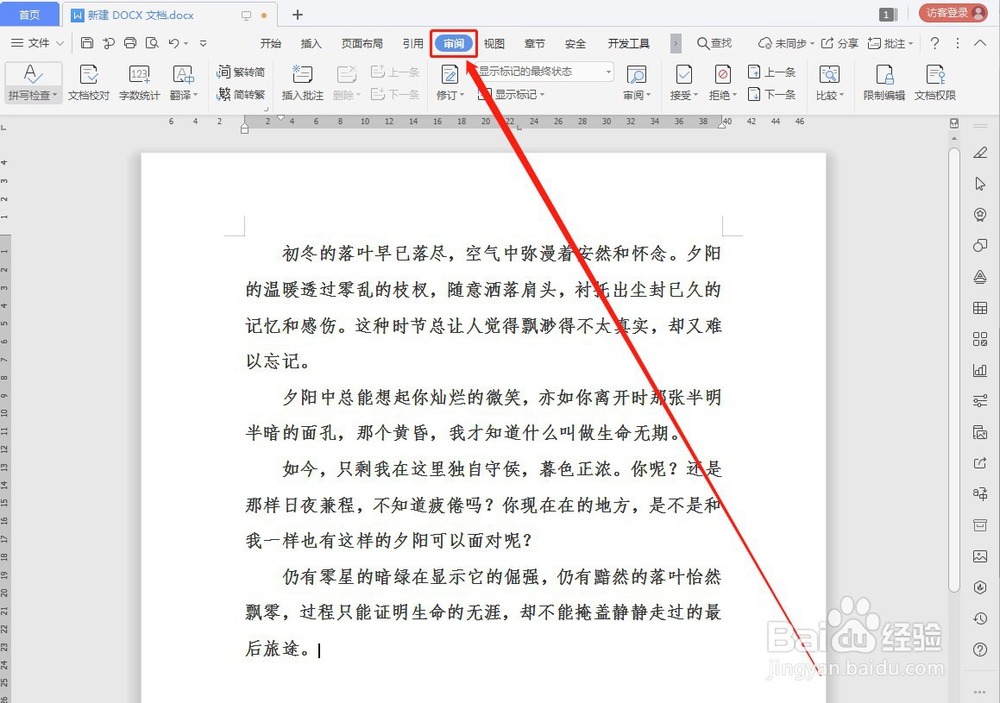Convert text with 繁转简

coord(242,72)
